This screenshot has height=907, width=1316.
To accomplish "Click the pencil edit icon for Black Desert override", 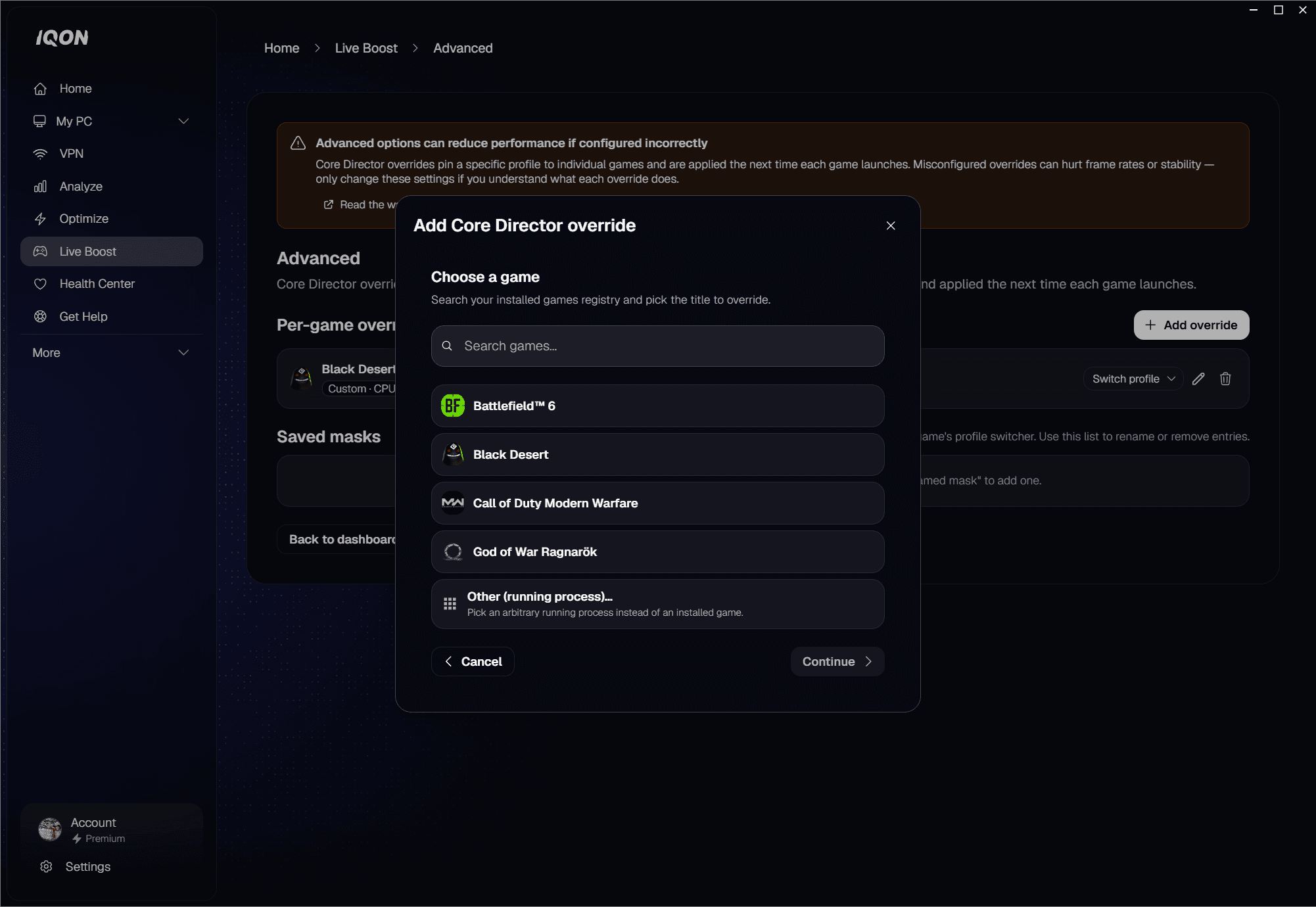I will coord(1198,379).
